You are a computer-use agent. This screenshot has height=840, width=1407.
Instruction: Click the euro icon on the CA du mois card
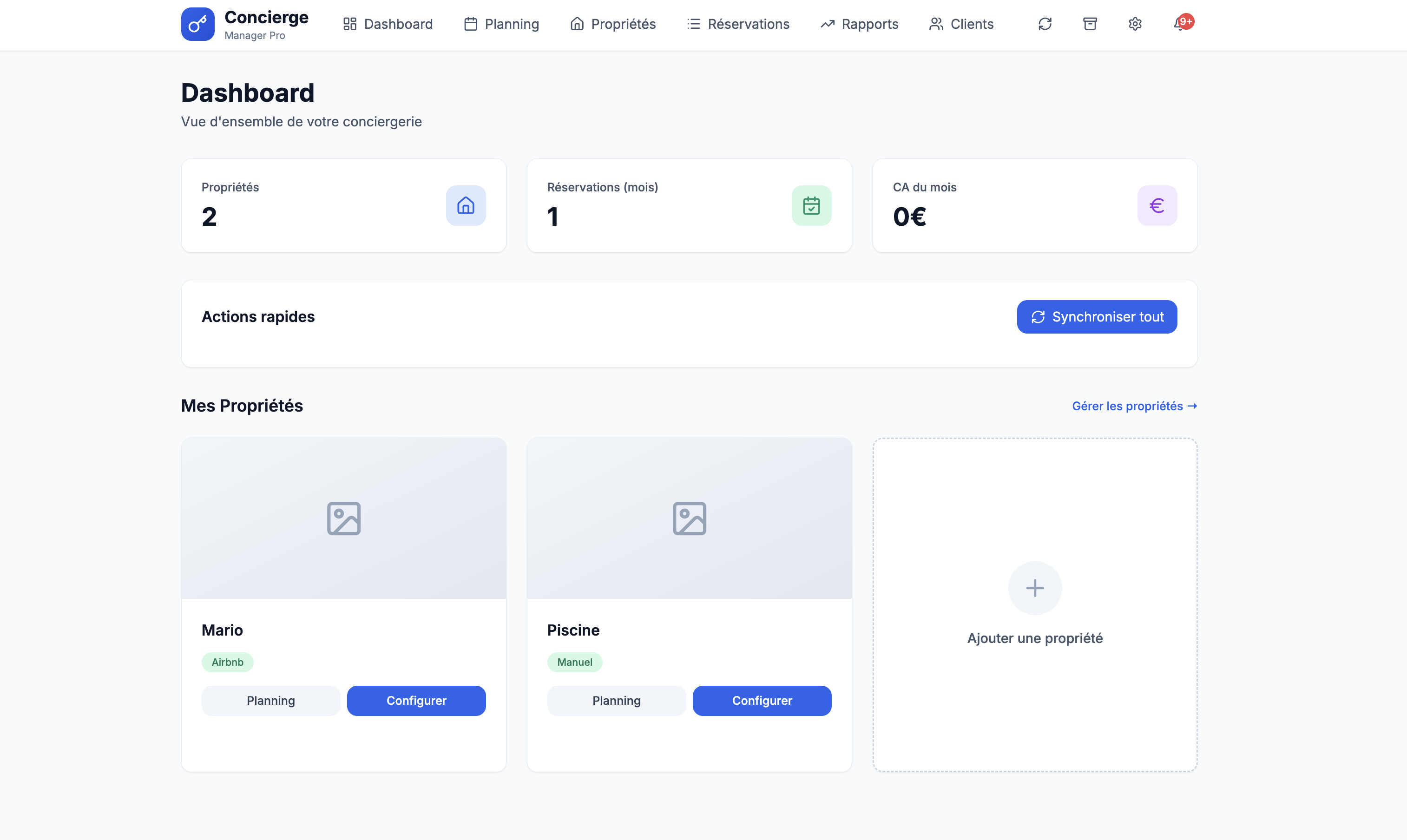[x=1156, y=205]
